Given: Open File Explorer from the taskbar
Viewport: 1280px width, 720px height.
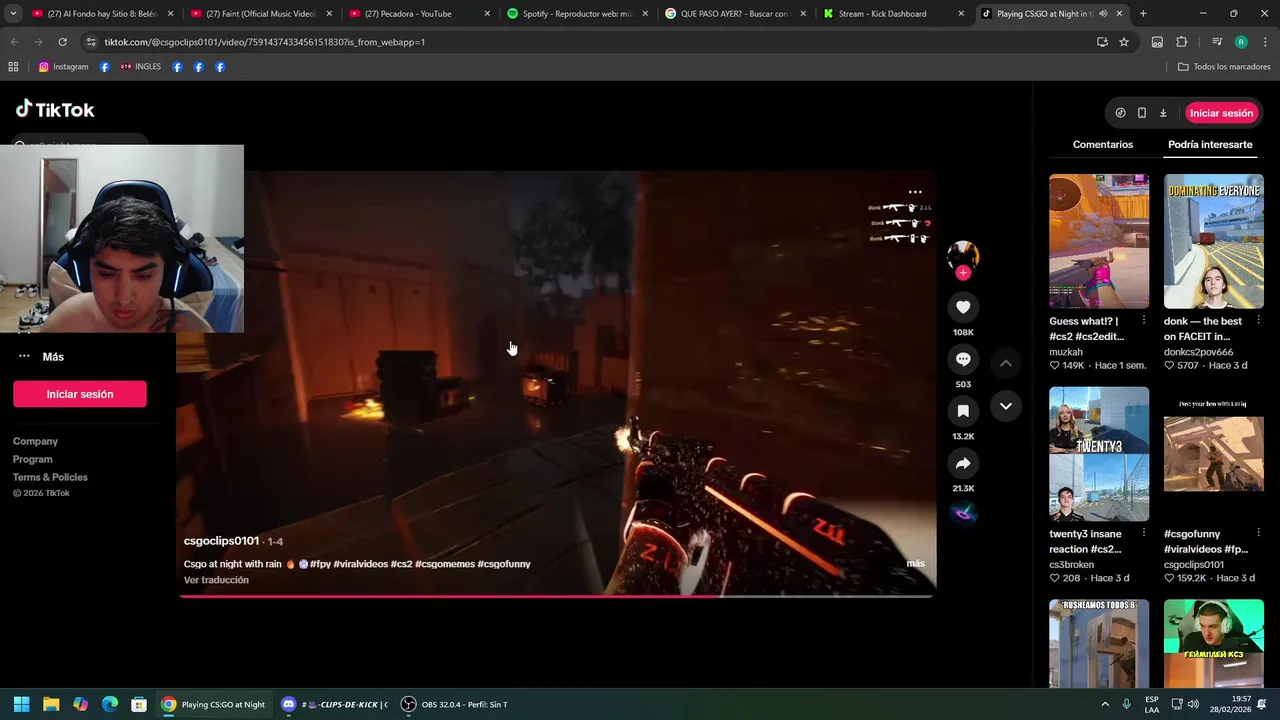Looking at the screenshot, I should point(51,704).
